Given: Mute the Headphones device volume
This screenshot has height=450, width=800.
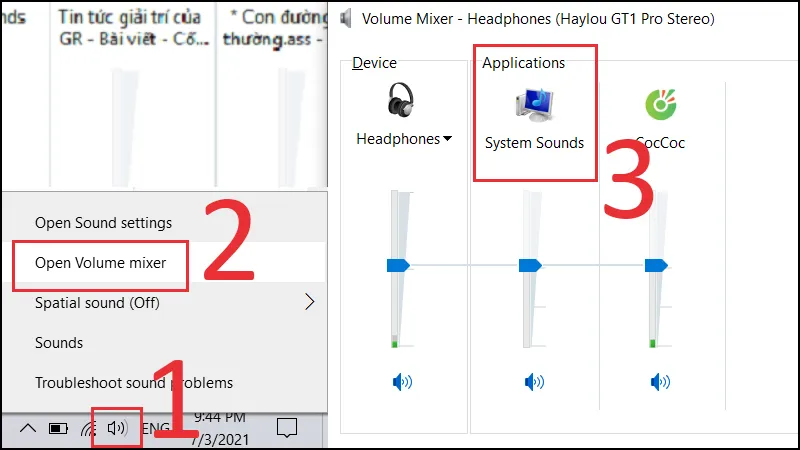Looking at the screenshot, I should [x=402, y=382].
